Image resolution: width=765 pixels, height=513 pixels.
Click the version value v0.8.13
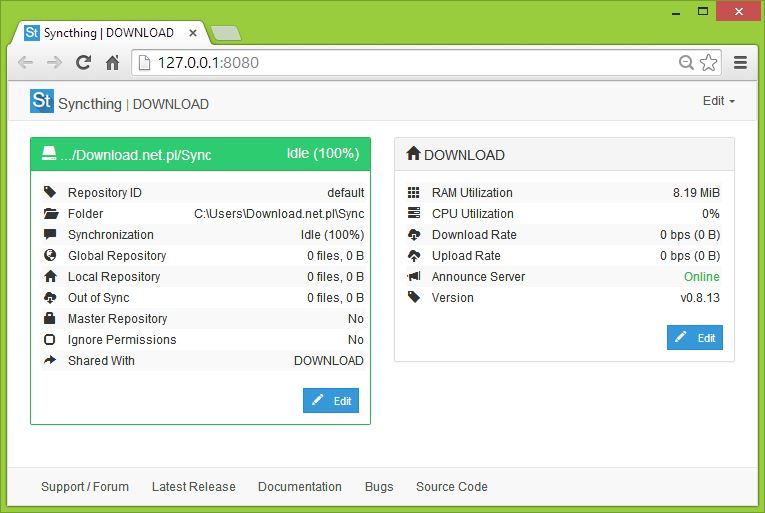700,298
